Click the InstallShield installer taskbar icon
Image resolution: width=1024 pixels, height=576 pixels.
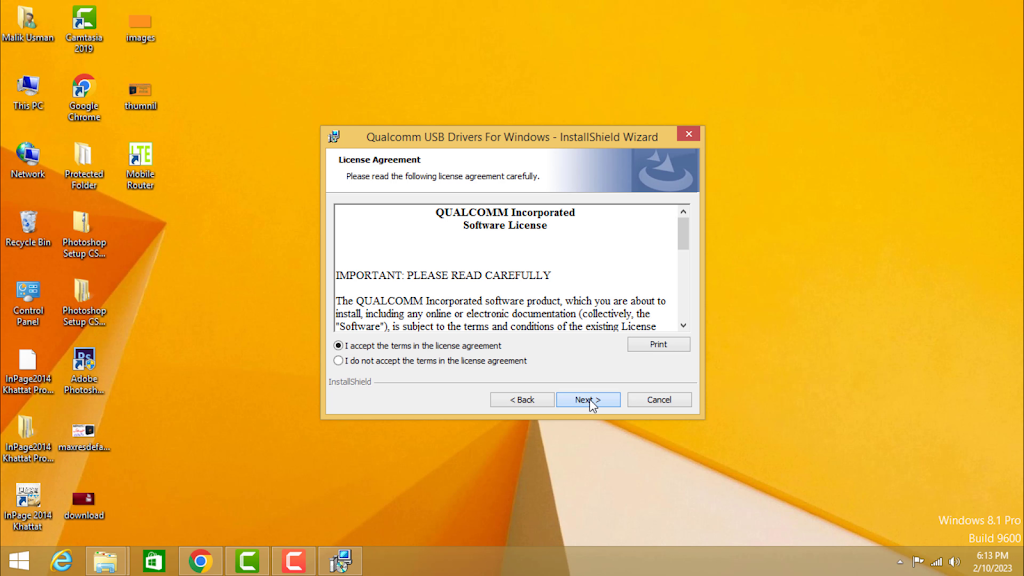[x=340, y=561]
